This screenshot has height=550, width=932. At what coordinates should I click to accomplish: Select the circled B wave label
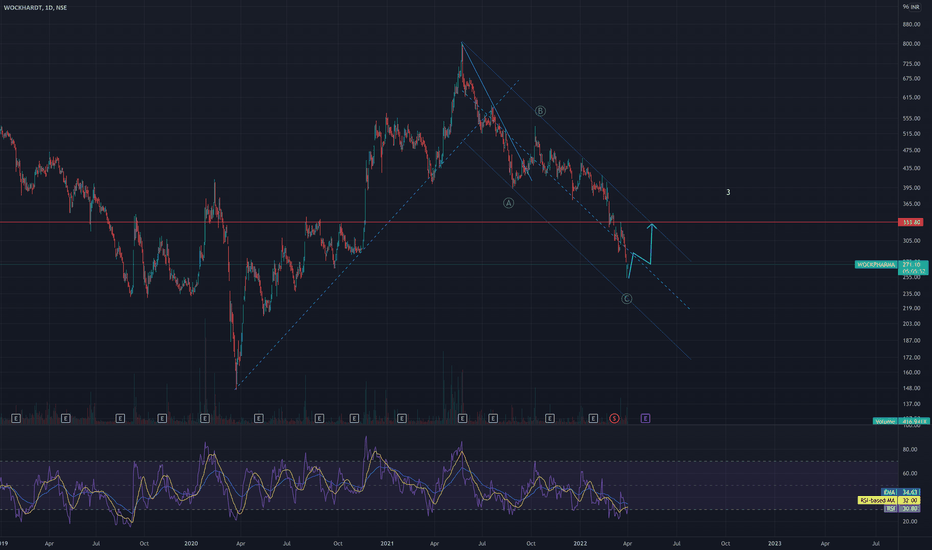coord(540,111)
